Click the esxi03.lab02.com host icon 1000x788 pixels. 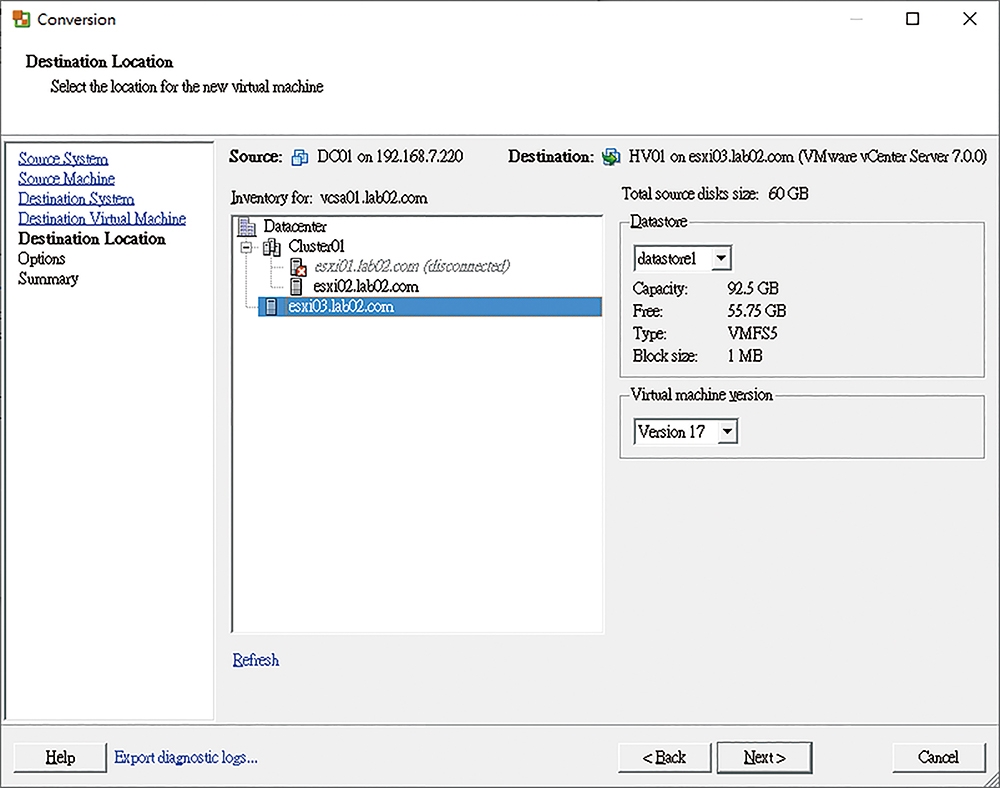point(271,307)
